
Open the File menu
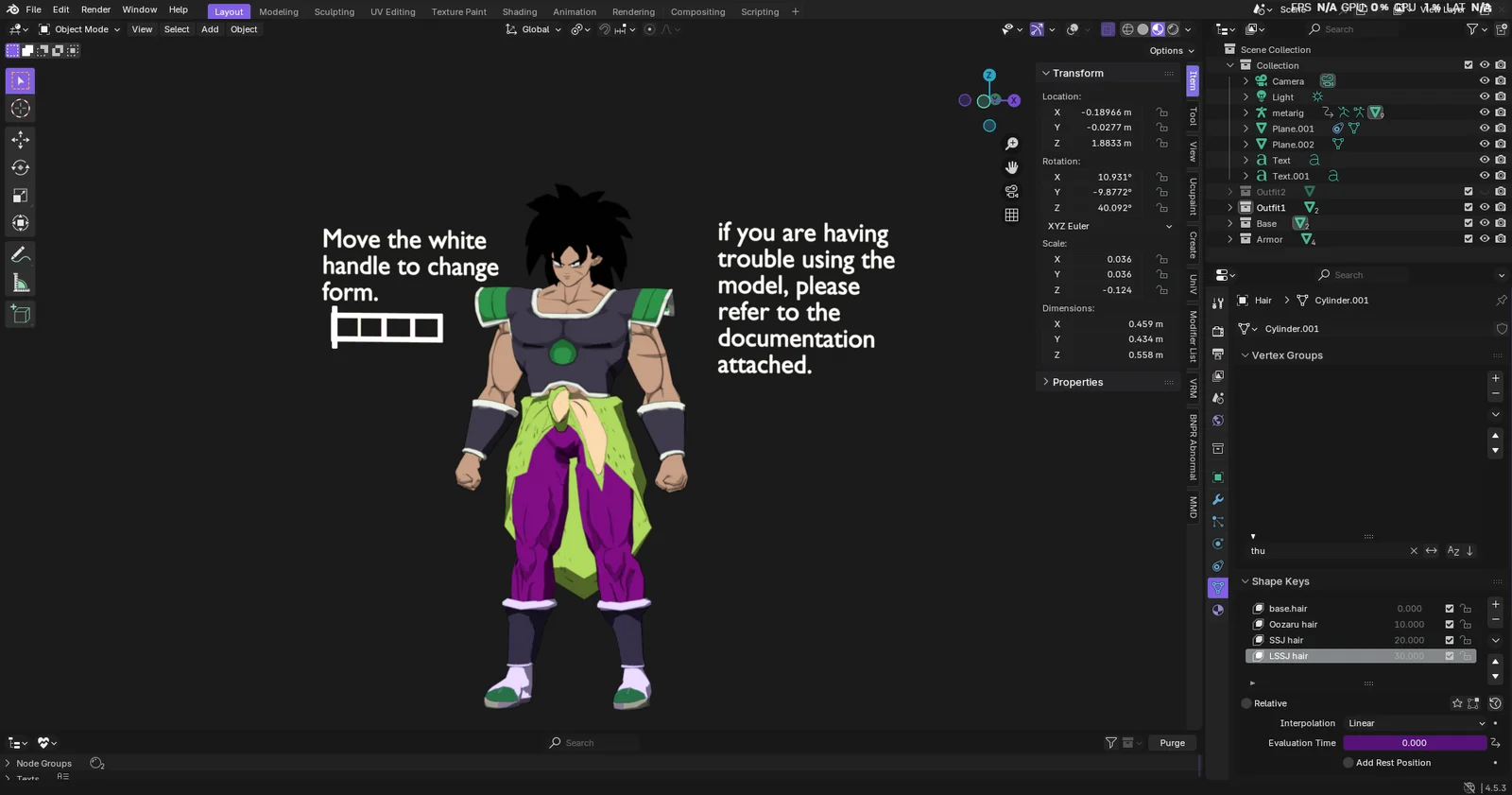tap(33, 9)
